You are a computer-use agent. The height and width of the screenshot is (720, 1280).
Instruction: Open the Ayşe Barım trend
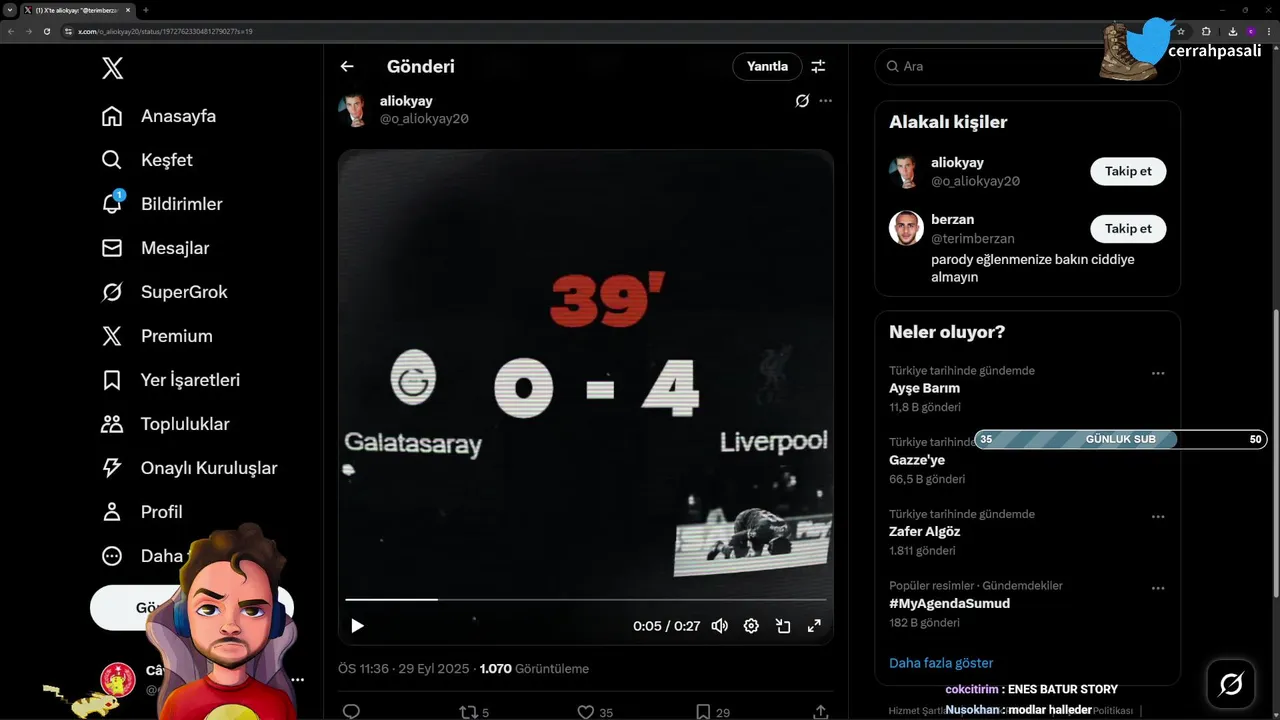924,388
